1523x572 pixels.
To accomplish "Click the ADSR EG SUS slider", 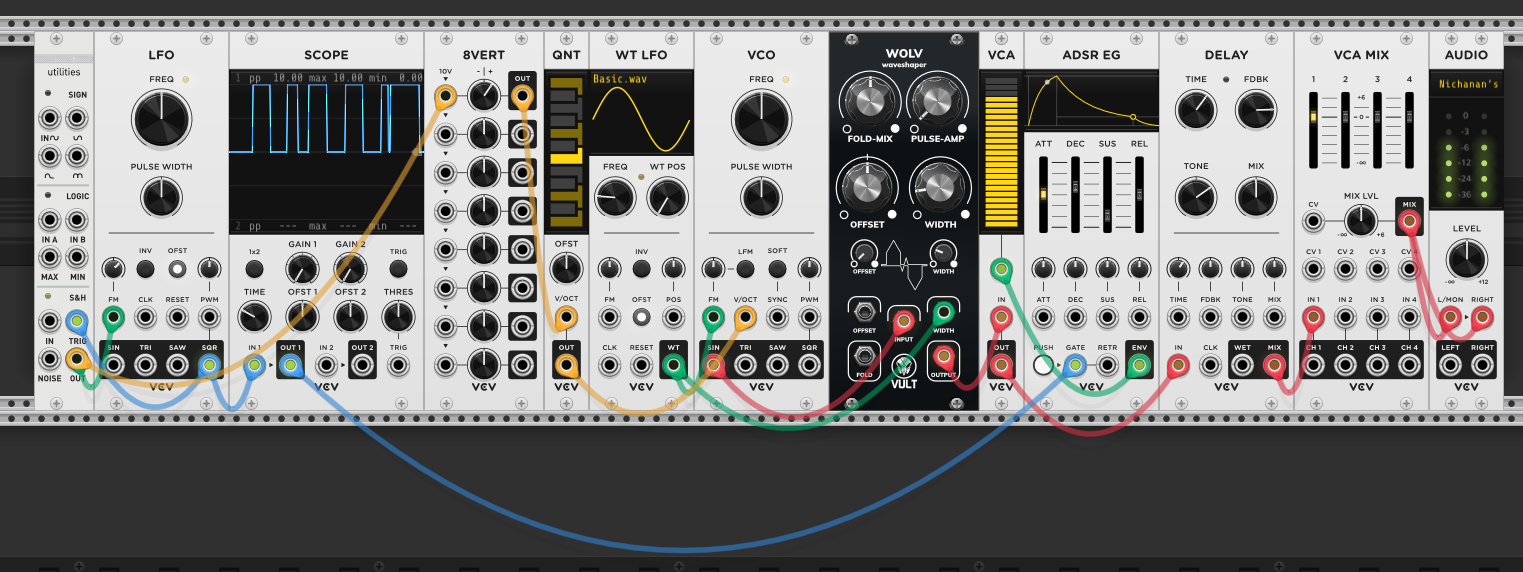I will pyautogui.click(x=1107, y=195).
